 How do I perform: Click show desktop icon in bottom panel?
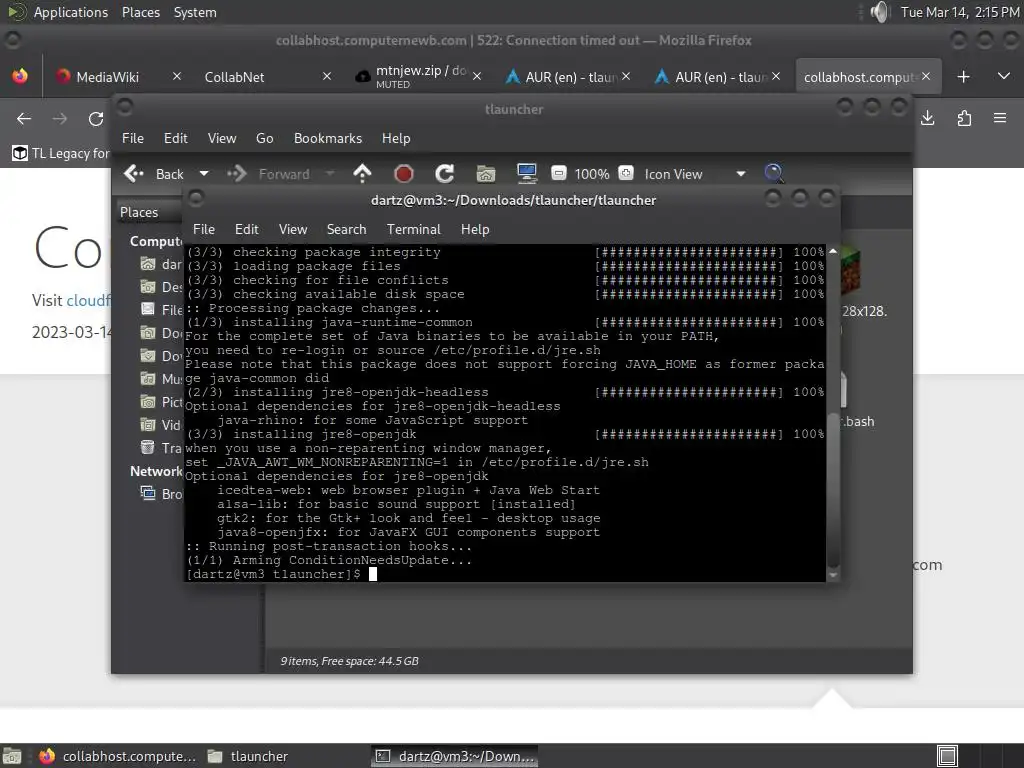pyautogui.click(x=12, y=756)
